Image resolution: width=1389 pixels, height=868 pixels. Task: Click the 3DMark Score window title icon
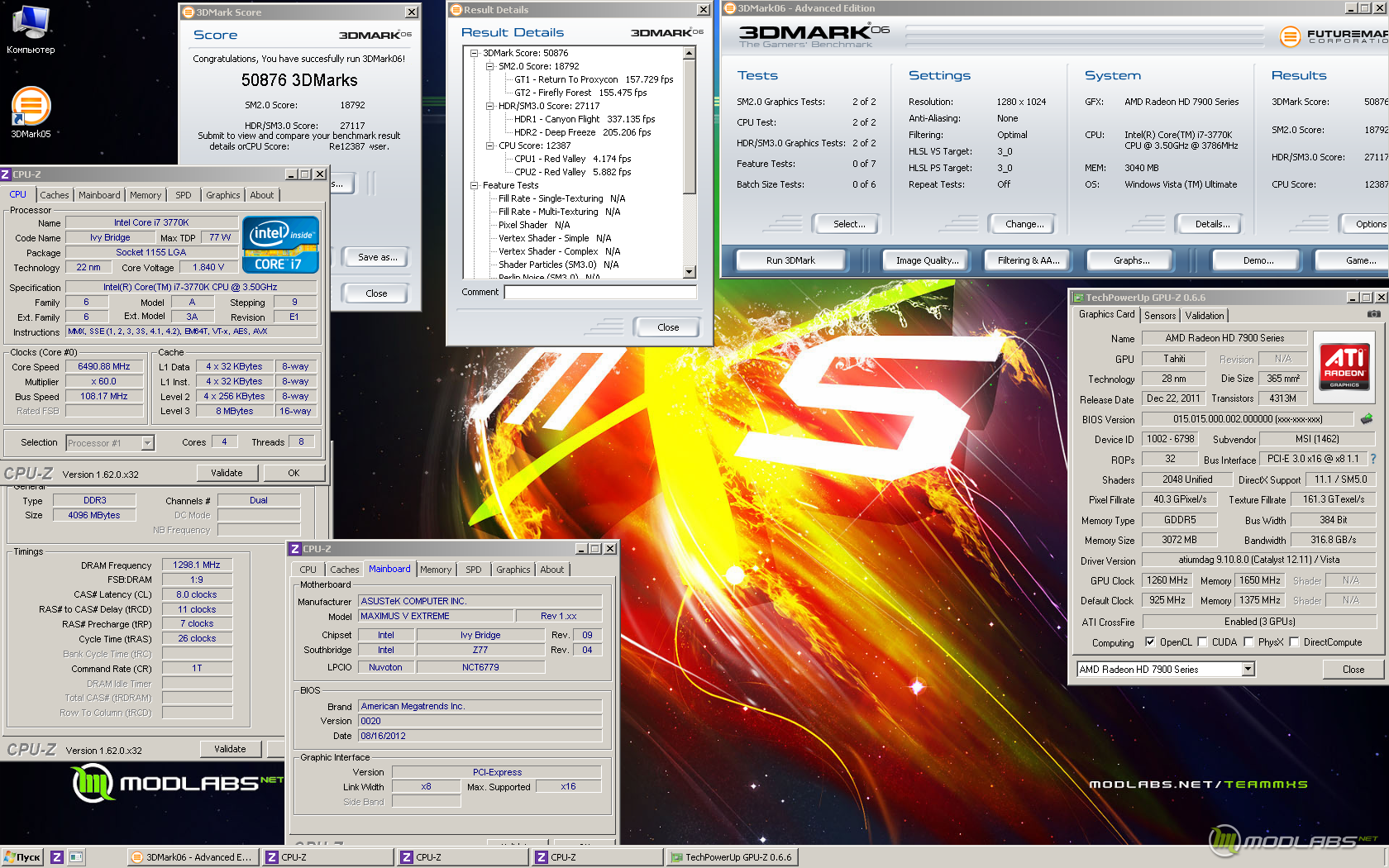pyautogui.click(x=189, y=12)
